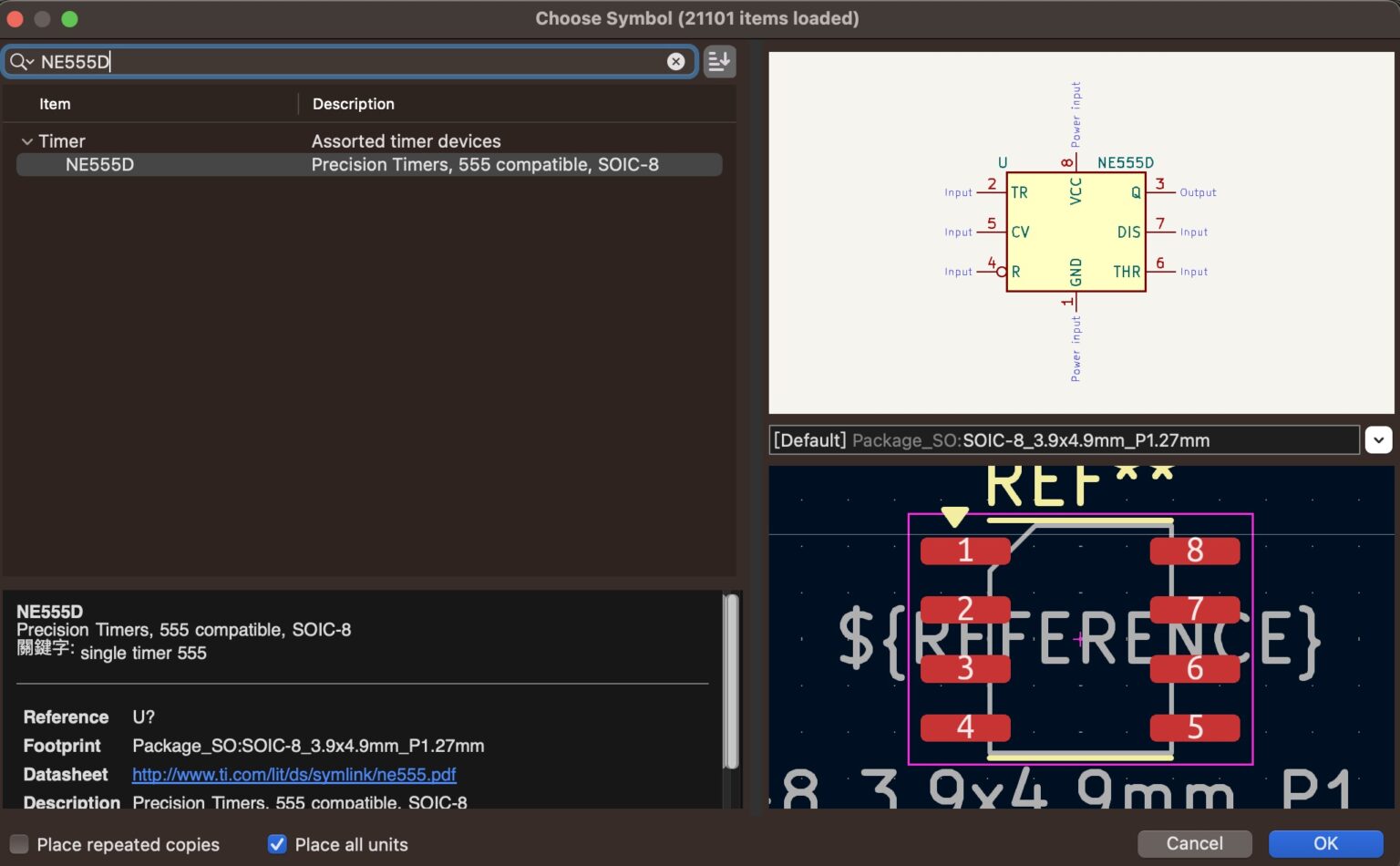Click the sort results icon
The width and height of the screenshot is (1400, 866).
coord(719,61)
